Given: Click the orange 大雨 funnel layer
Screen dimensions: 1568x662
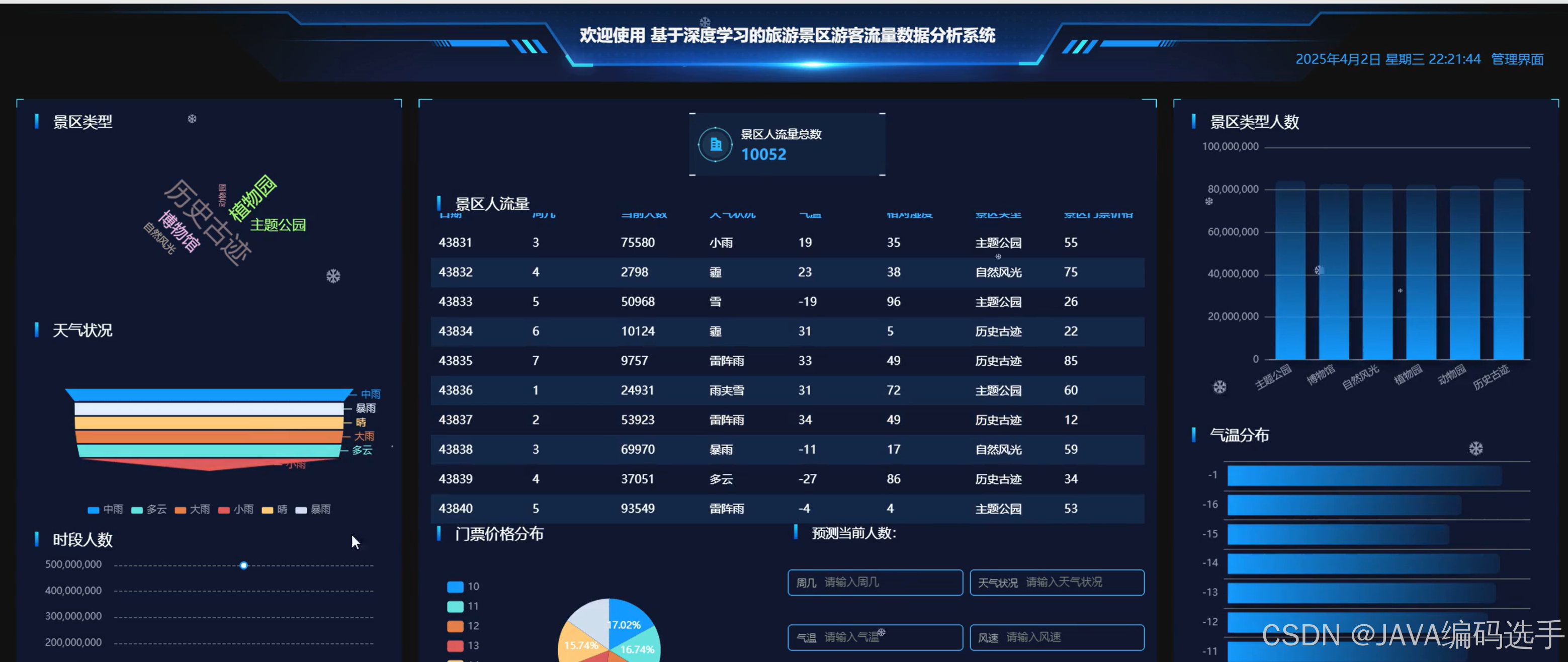Looking at the screenshot, I should click(x=209, y=437).
